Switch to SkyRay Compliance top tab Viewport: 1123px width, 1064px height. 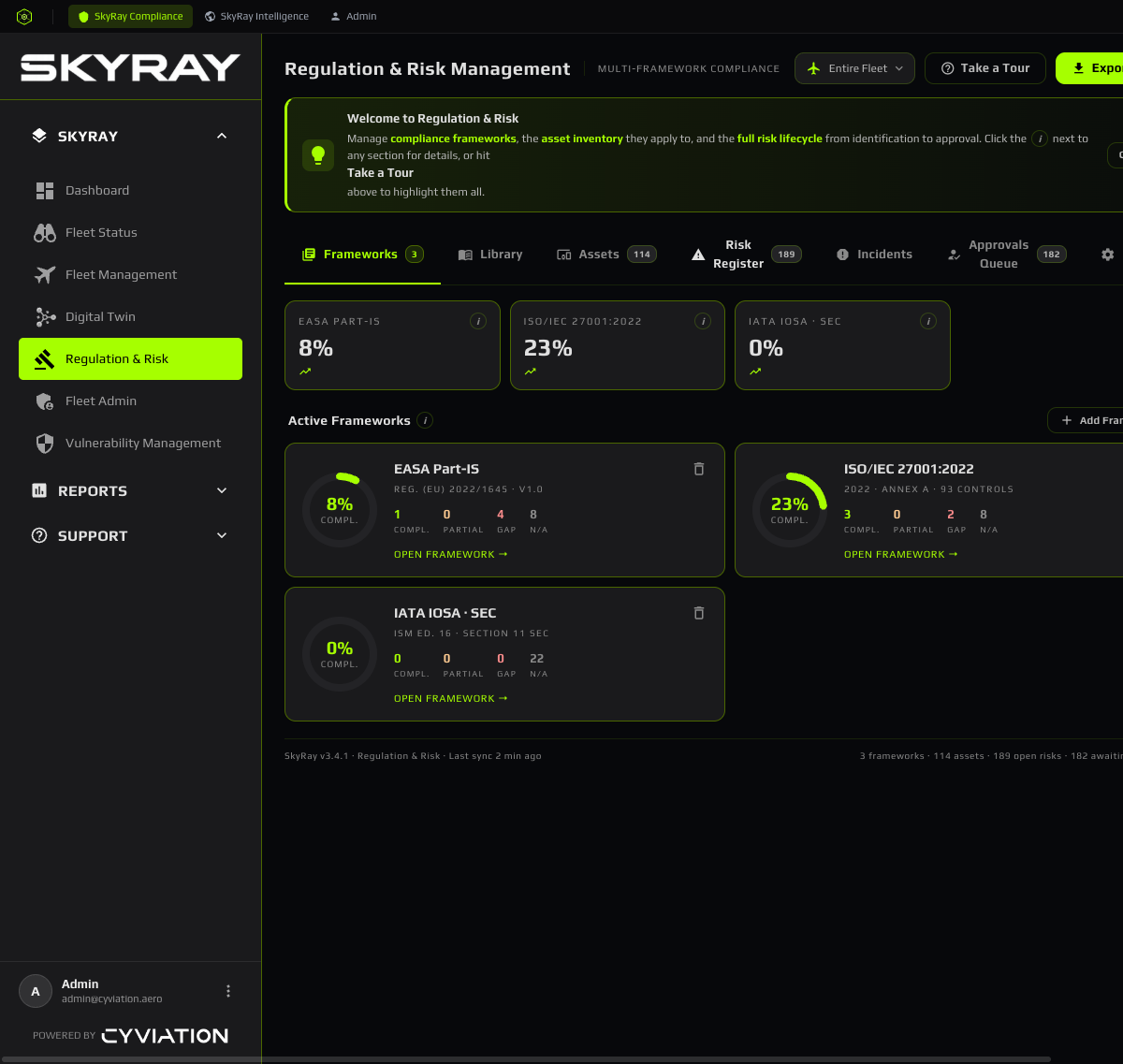click(x=130, y=16)
